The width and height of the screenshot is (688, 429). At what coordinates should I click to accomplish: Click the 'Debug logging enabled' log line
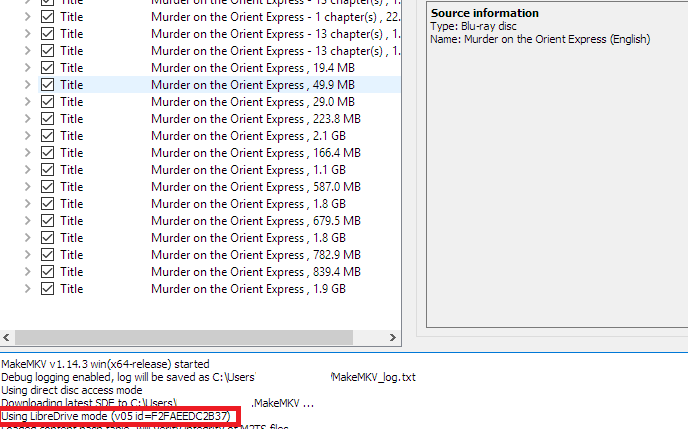208,377
